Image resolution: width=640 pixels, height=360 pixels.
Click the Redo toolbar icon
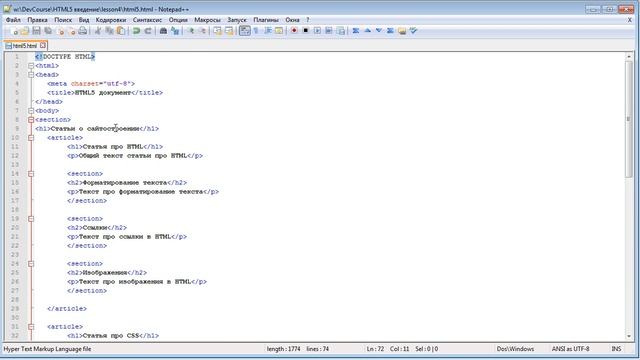(148, 31)
